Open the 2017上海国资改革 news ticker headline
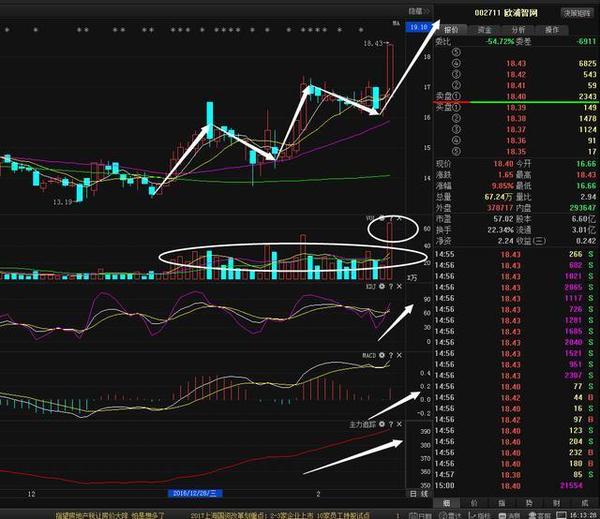The image size is (600, 519). point(280,515)
